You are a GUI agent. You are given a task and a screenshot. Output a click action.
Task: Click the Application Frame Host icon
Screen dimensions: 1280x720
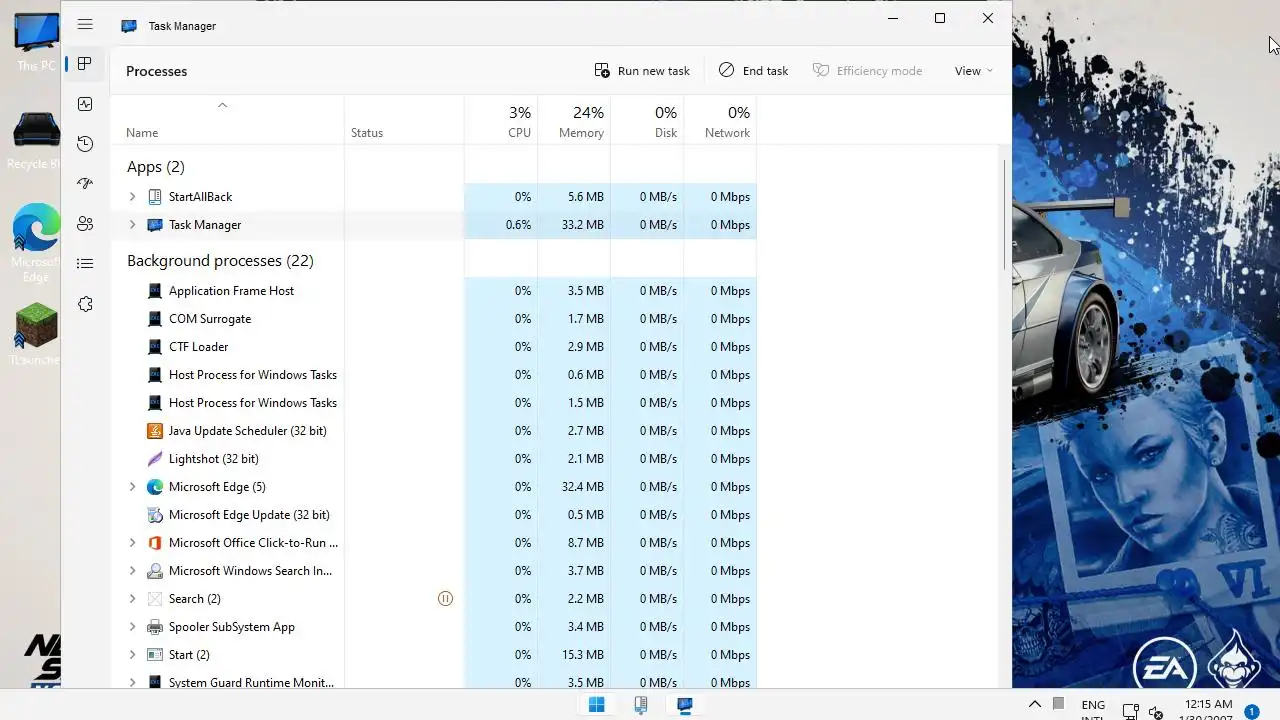(x=155, y=291)
